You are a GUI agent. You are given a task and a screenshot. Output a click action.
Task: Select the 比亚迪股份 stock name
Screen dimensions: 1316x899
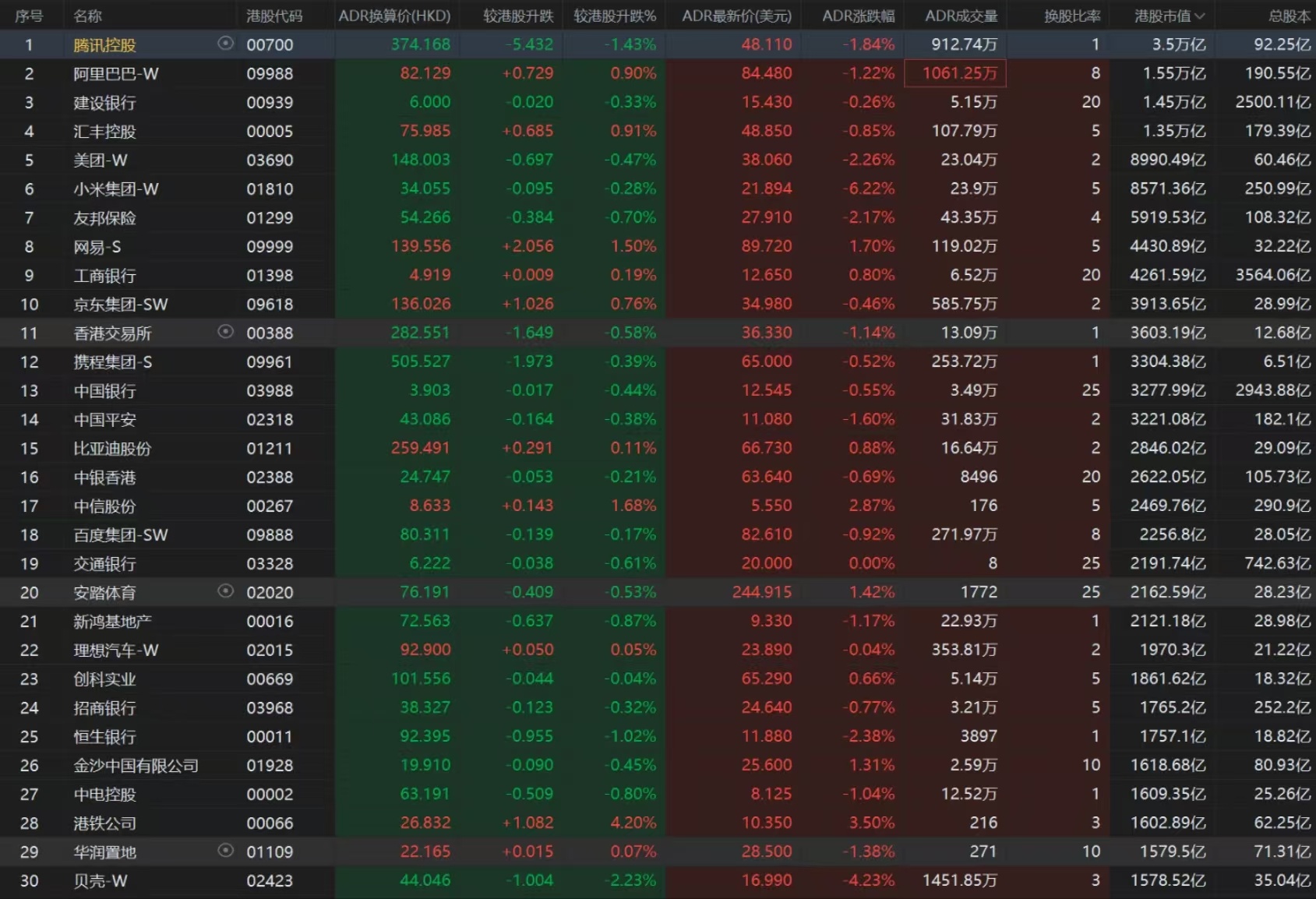[112, 449]
